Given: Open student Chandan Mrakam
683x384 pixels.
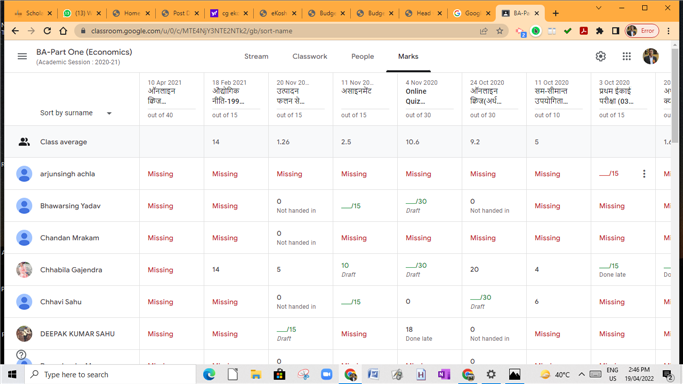Looking at the screenshot, I should pyautogui.click(x=70, y=238).
